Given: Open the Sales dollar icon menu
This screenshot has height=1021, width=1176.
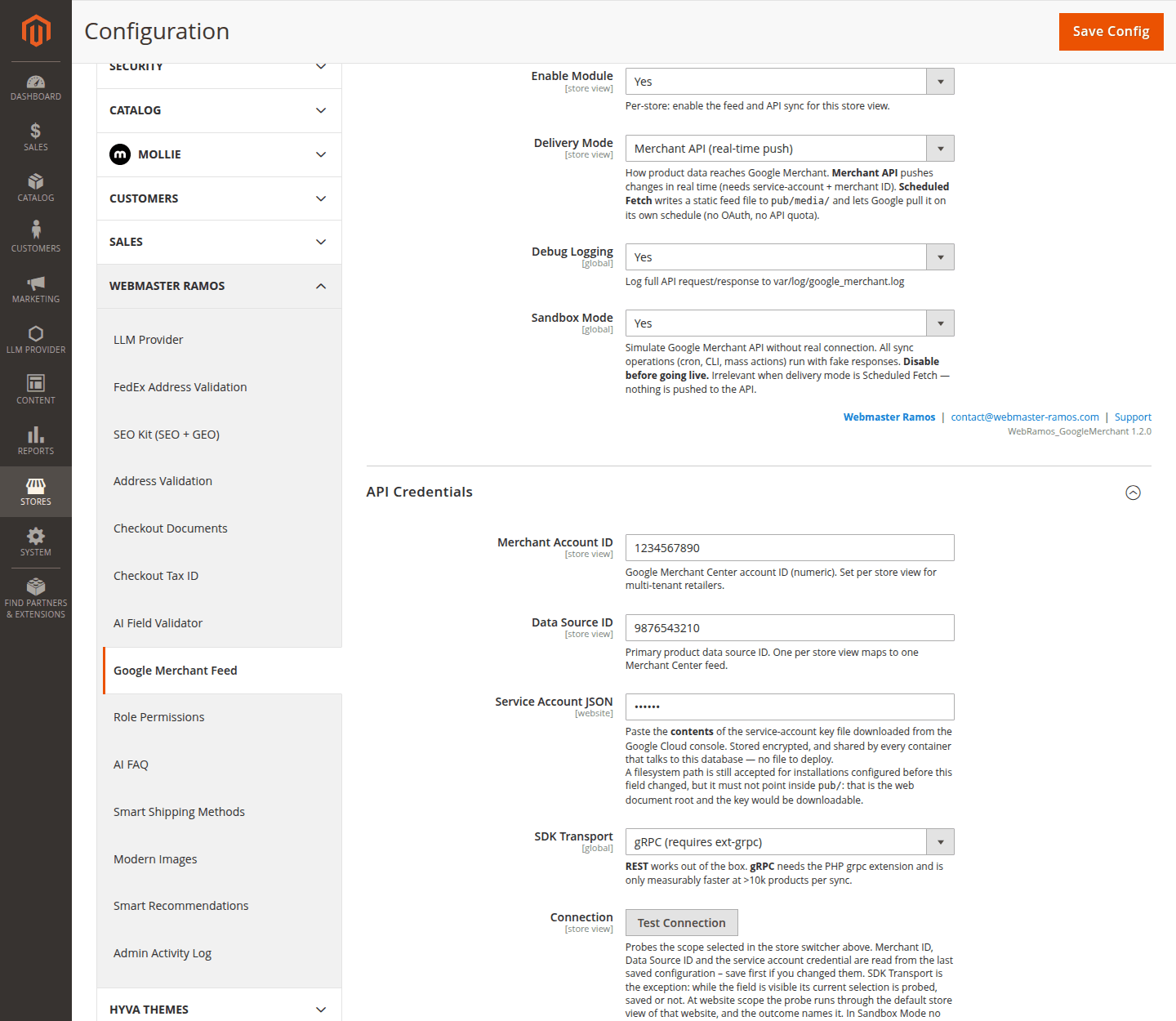Looking at the screenshot, I should click(x=36, y=137).
